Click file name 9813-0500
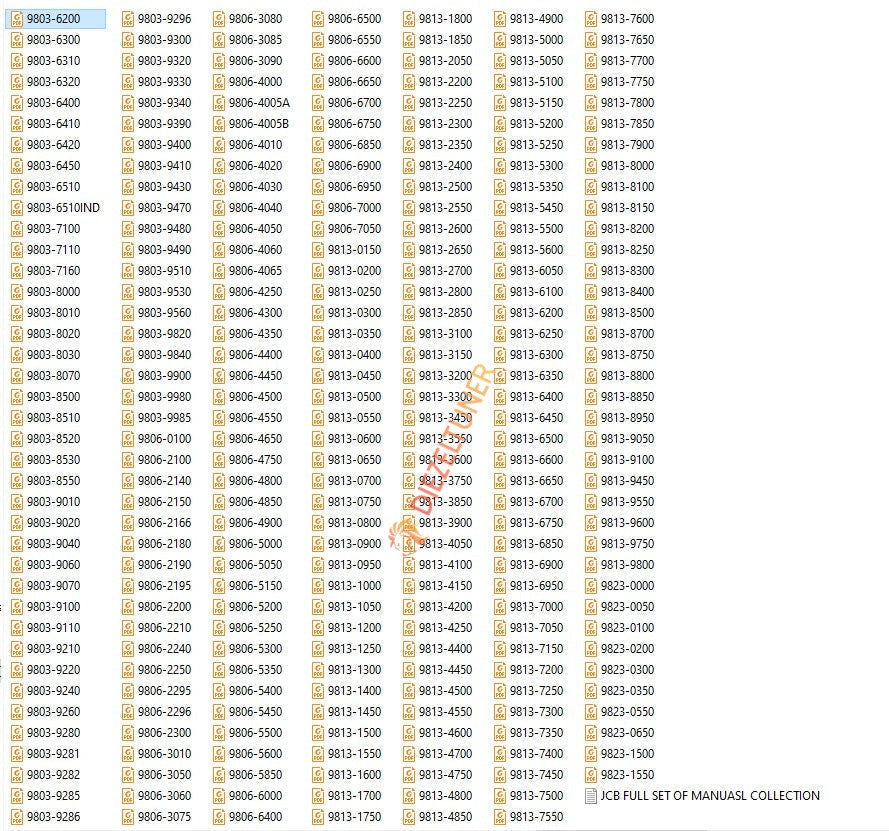Image resolution: width=889 pixels, height=831 pixels. [x=354, y=397]
